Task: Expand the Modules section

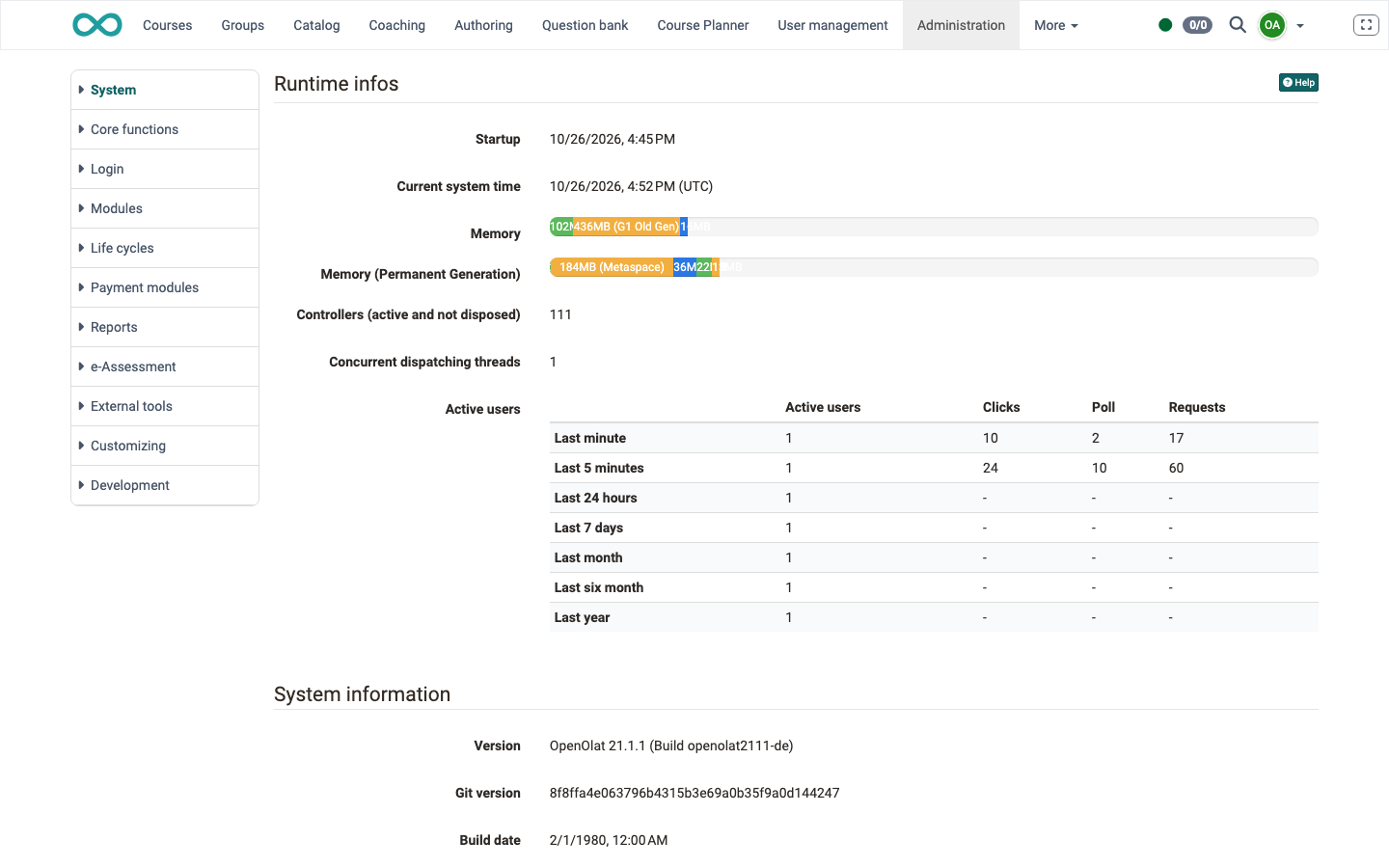Action: point(165,208)
